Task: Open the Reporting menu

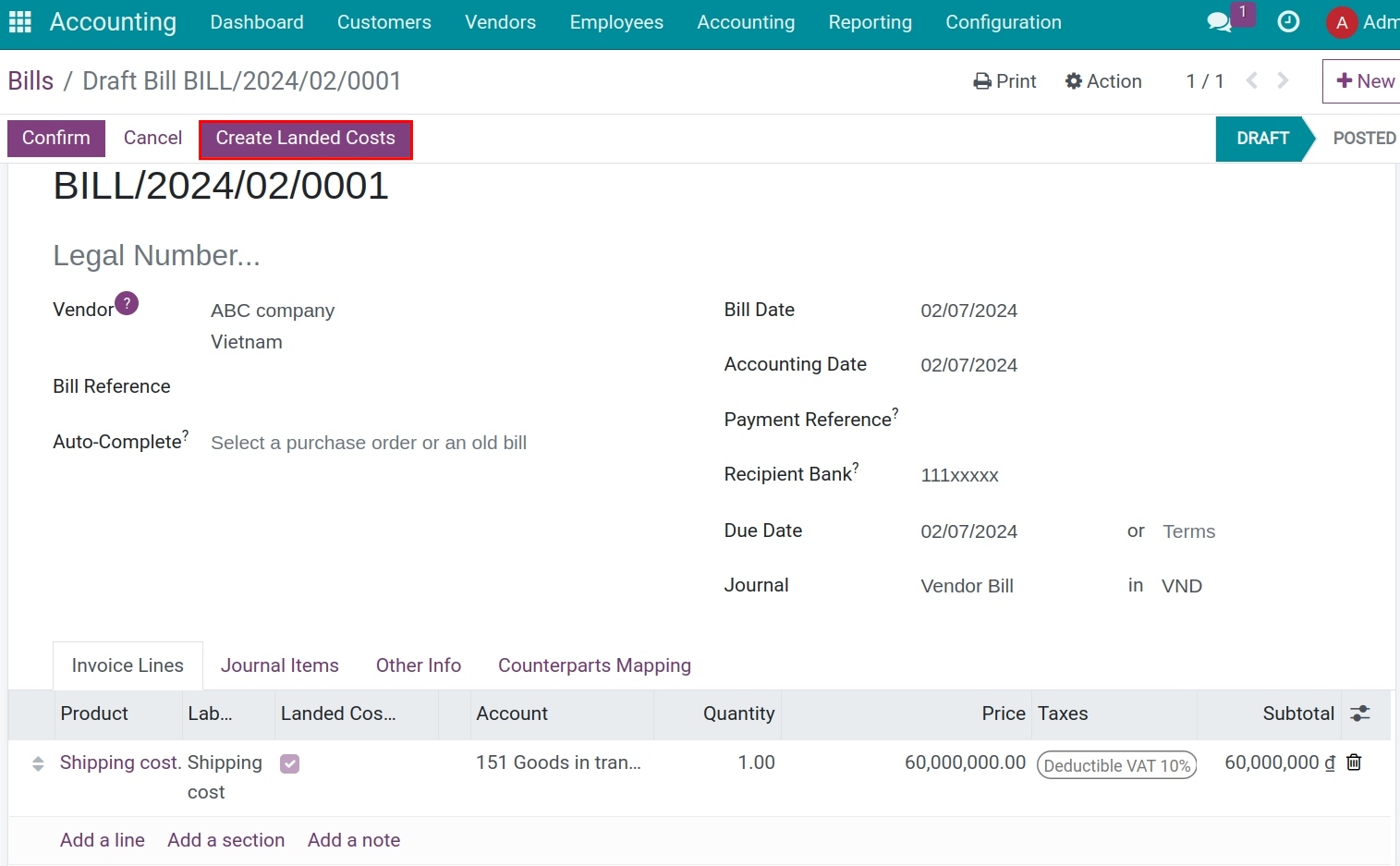Action: (x=870, y=22)
